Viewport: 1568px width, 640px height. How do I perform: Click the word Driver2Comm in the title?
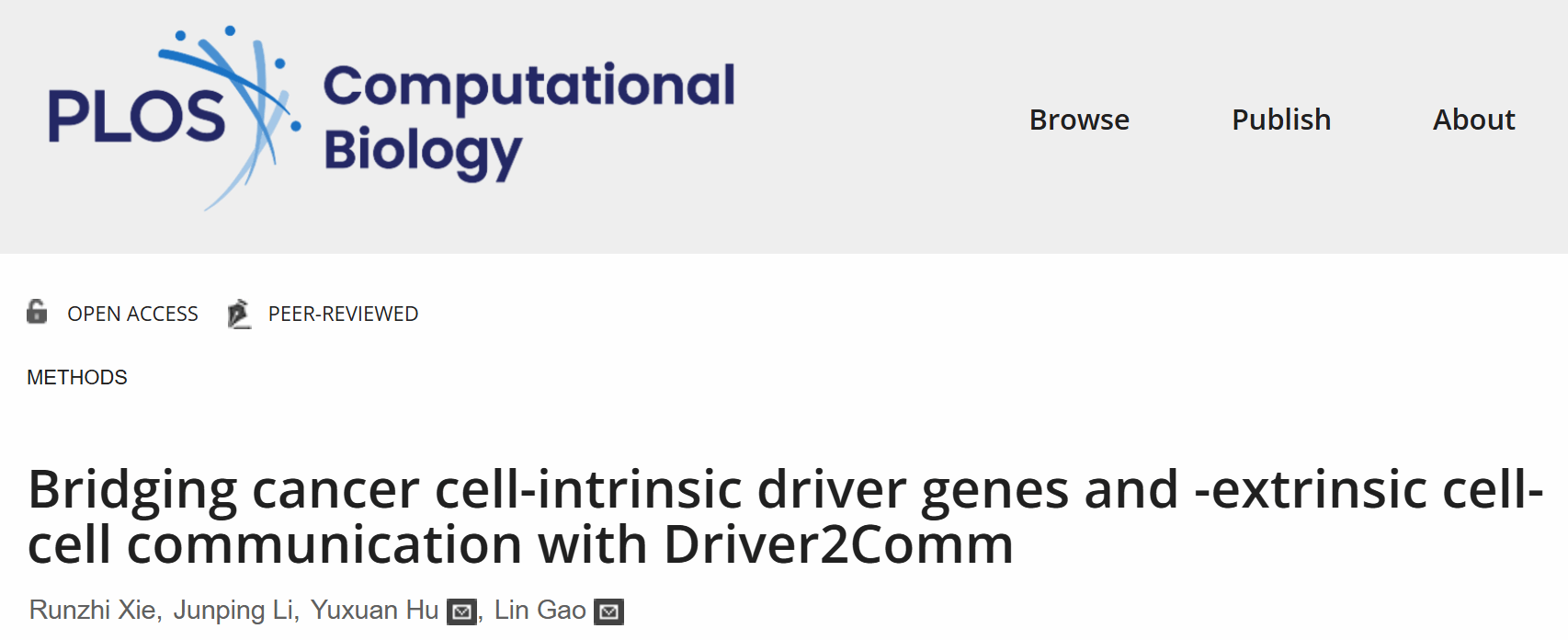click(x=838, y=544)
